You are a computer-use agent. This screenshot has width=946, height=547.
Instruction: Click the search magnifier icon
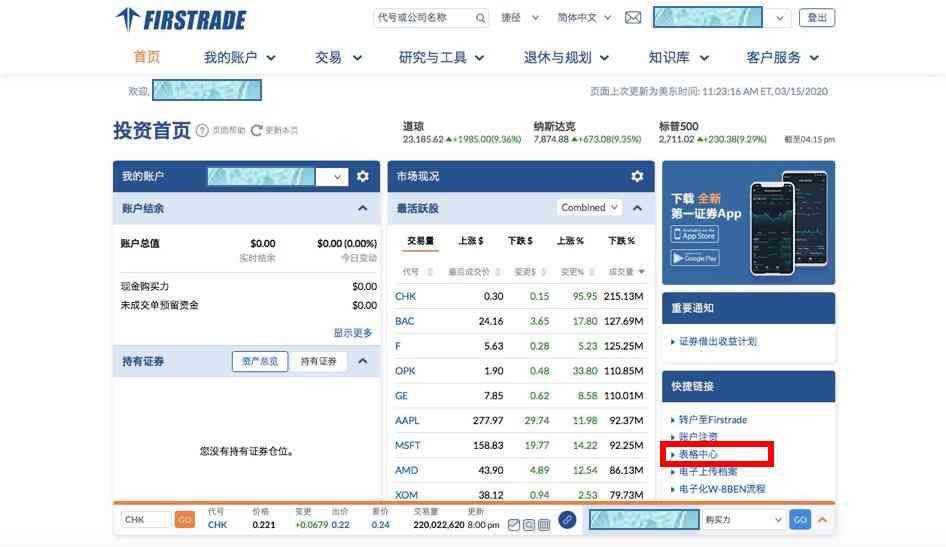click(x=480, y=18)
